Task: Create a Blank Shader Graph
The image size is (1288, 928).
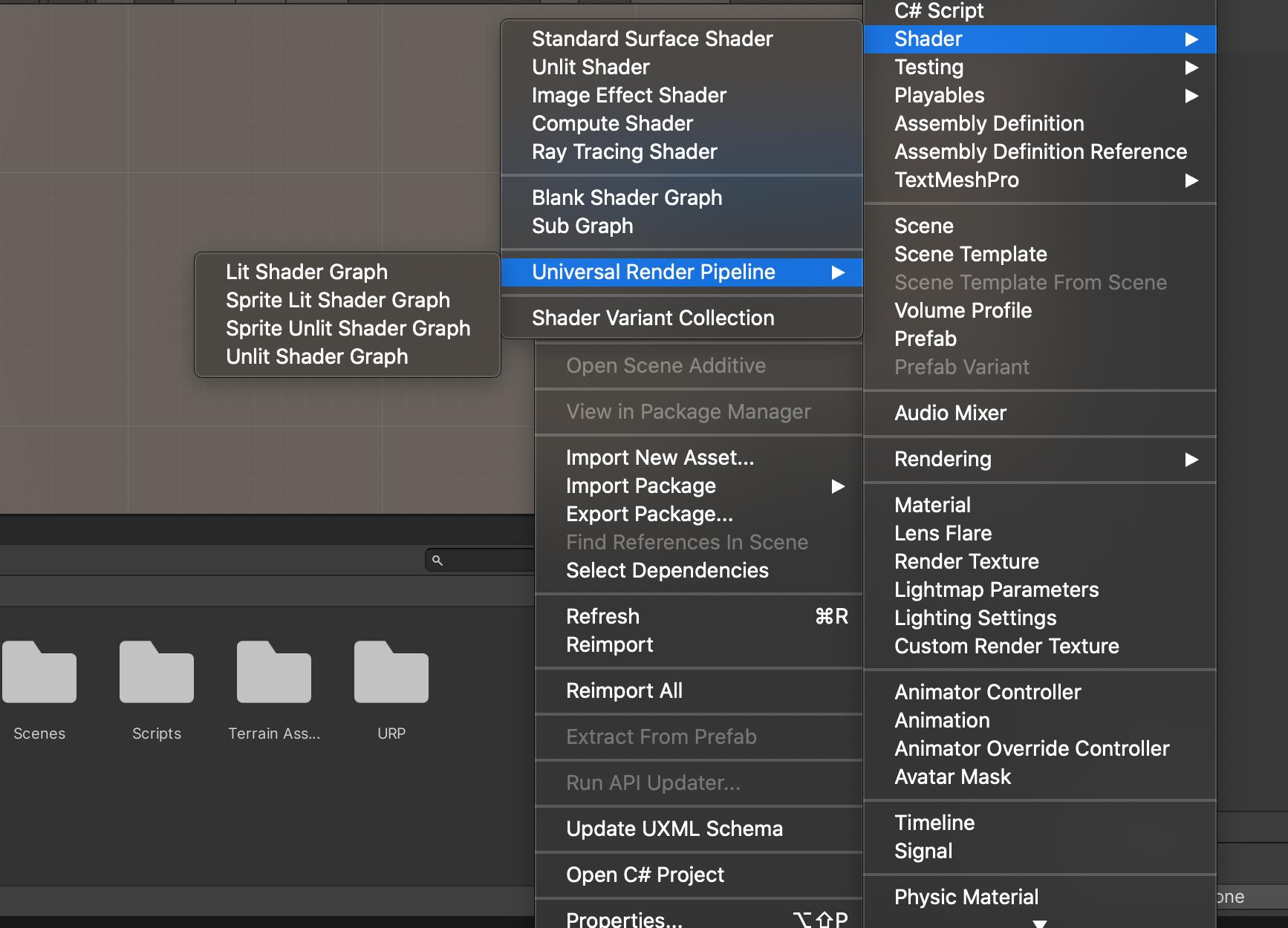Action: point(682,198)
